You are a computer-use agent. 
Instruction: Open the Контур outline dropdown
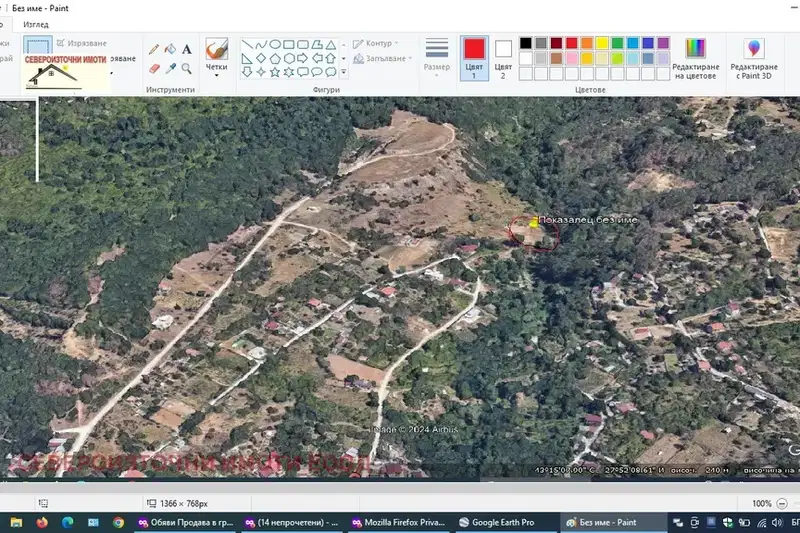coord(376,43)
